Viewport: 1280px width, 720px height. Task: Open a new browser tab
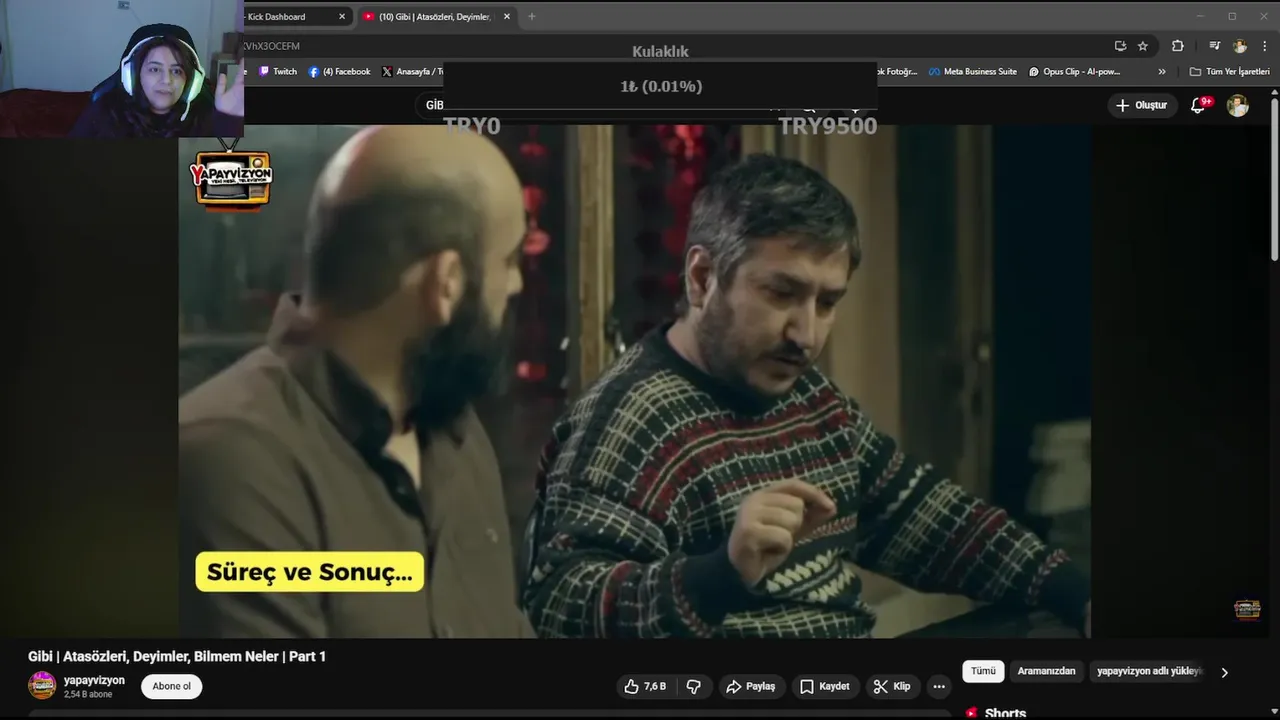[x=531, y=16]
